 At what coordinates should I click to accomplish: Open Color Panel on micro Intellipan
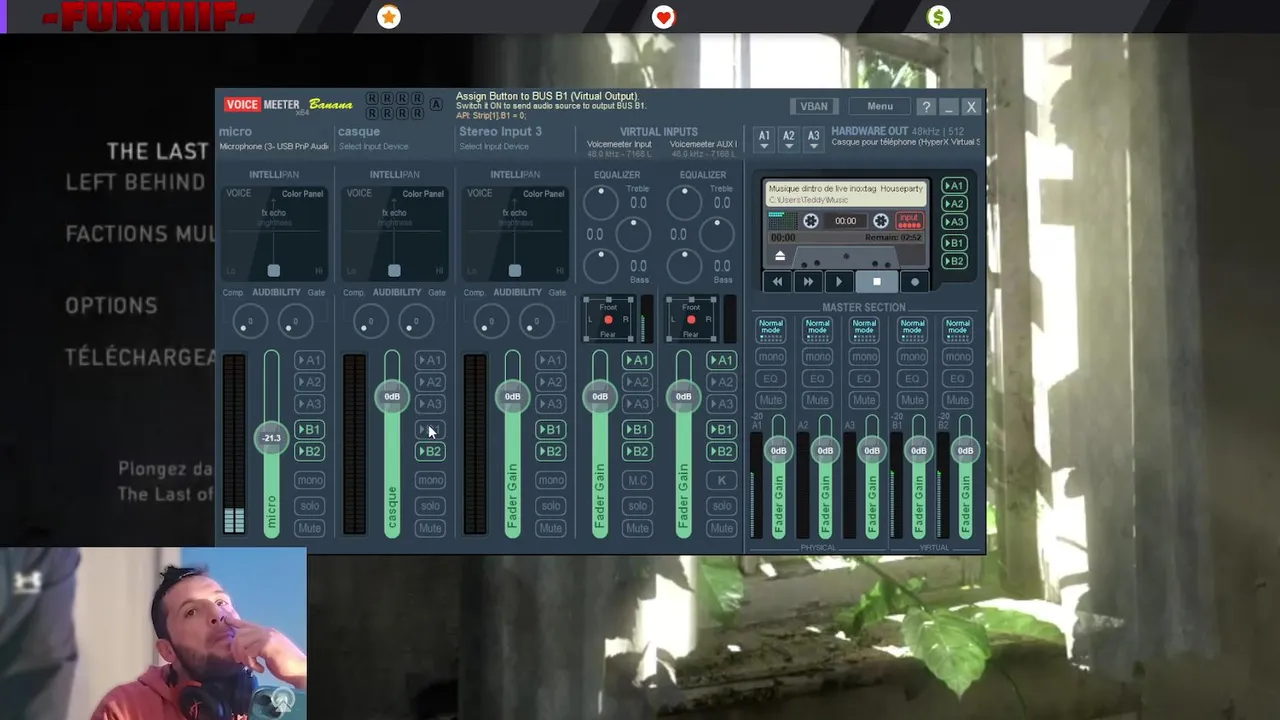coord(302,194)
